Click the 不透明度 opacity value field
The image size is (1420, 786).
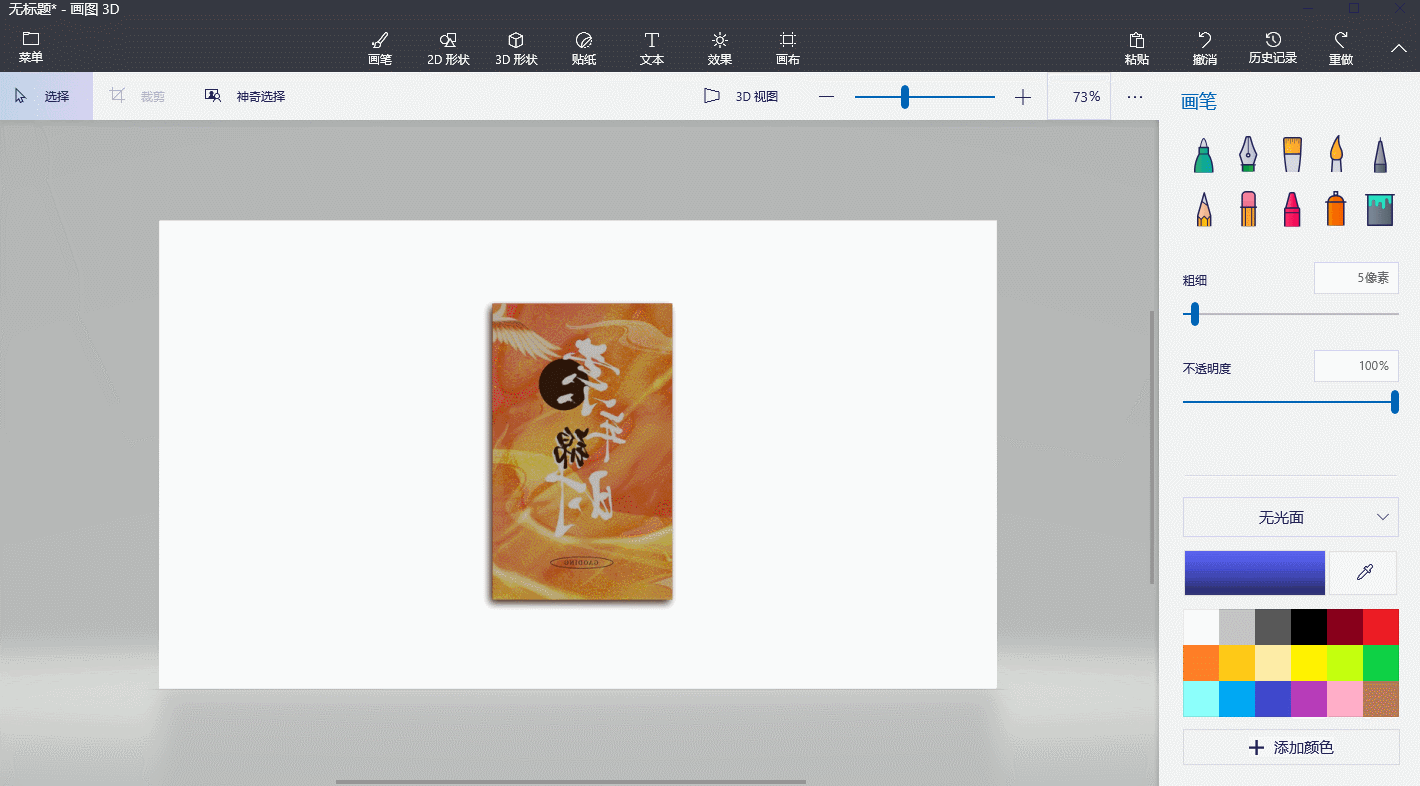tap(1356, 366)
